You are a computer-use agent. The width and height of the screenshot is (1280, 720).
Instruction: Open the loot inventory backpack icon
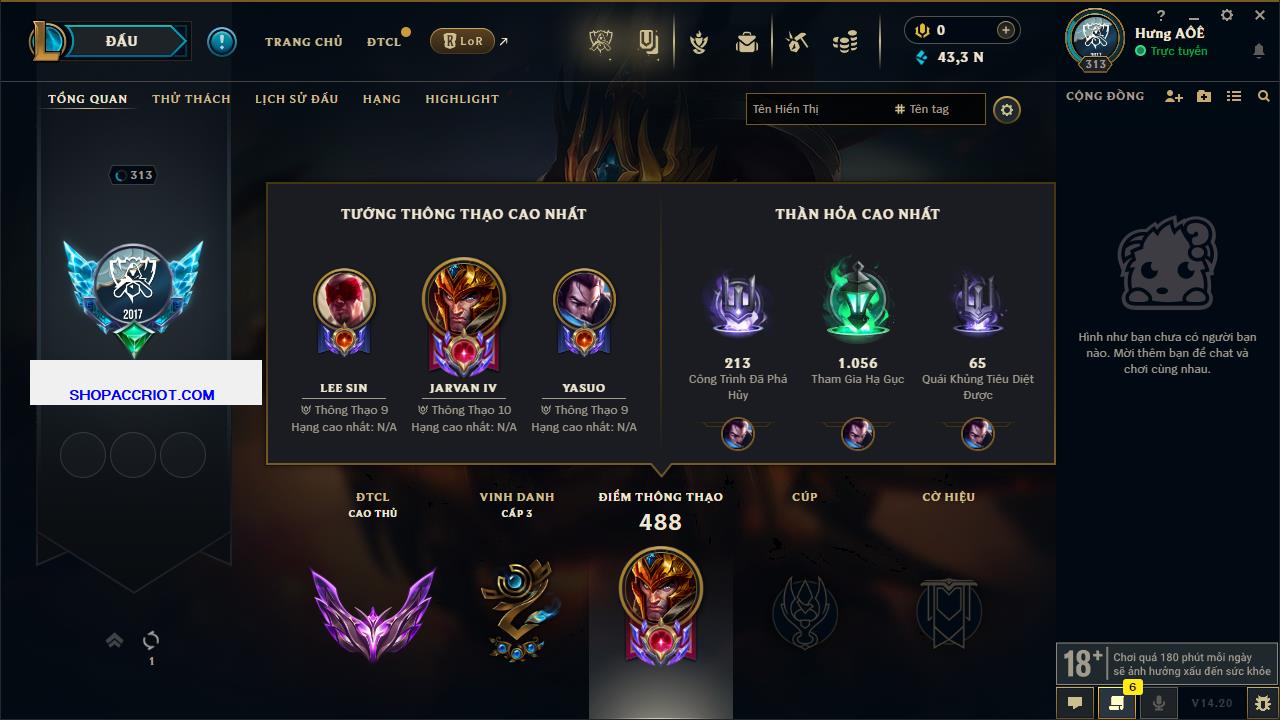point(746,42)
